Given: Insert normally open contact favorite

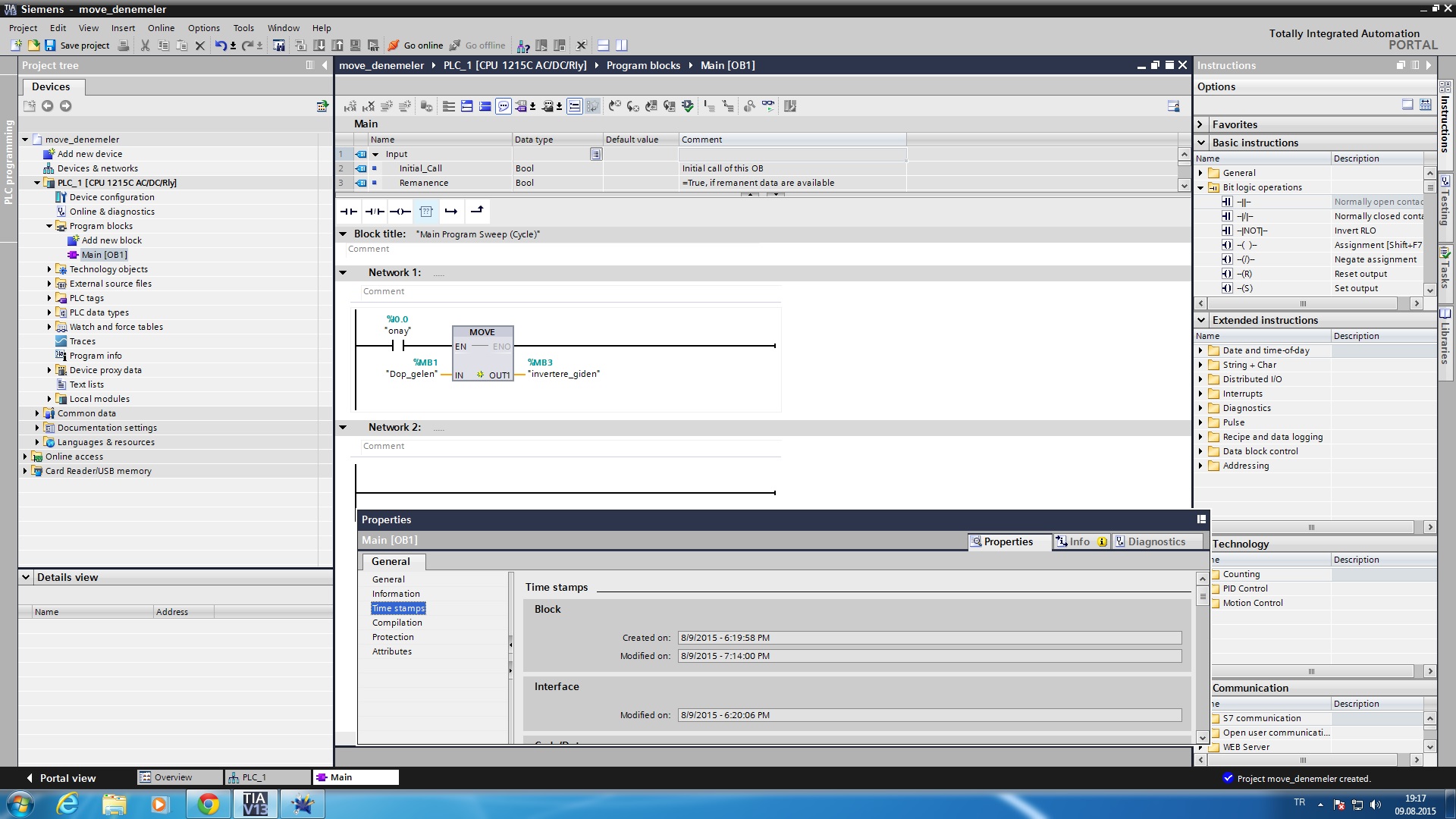Looking at the screenshot, I should coord(349,212).
